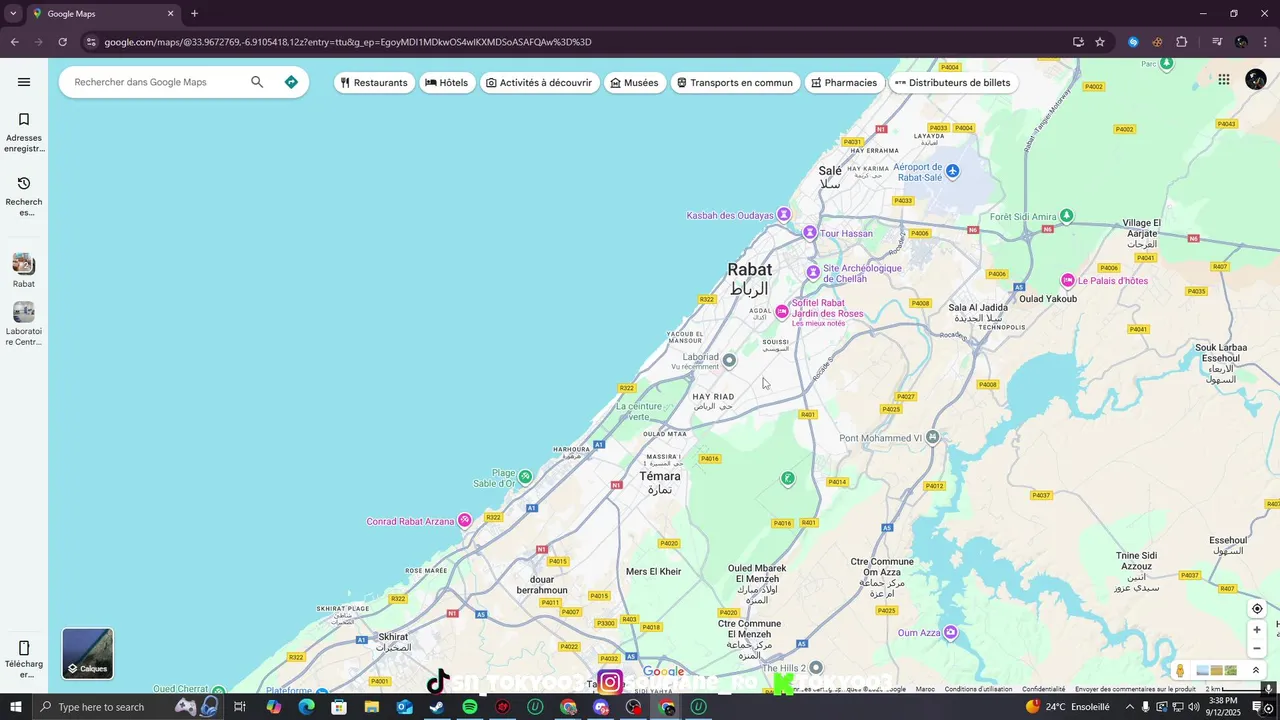Click the Kasbah des Oudayas marker
This screenshot has height=720, width=1280.
click(x=784, y=214)
